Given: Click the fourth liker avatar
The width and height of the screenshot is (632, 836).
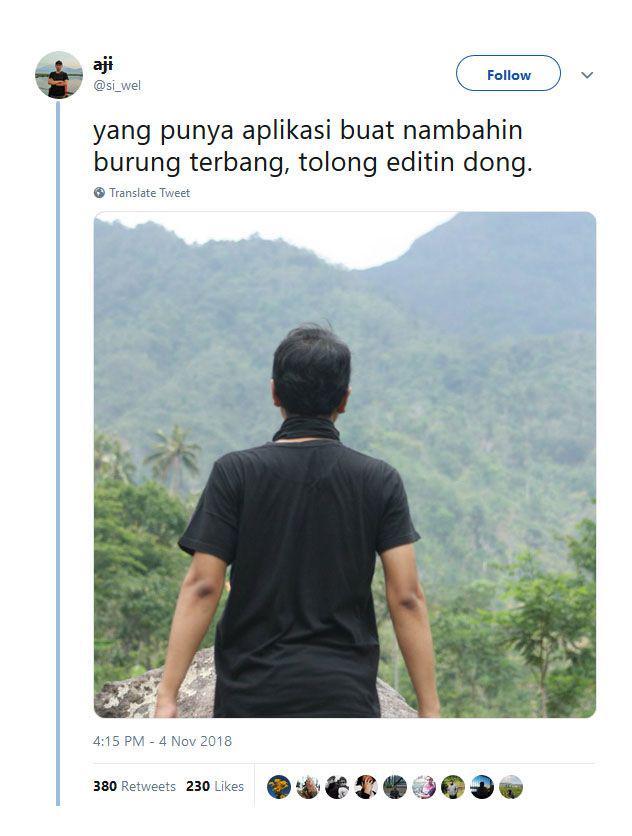Looking at the screenshot, I should pos(366,787).
